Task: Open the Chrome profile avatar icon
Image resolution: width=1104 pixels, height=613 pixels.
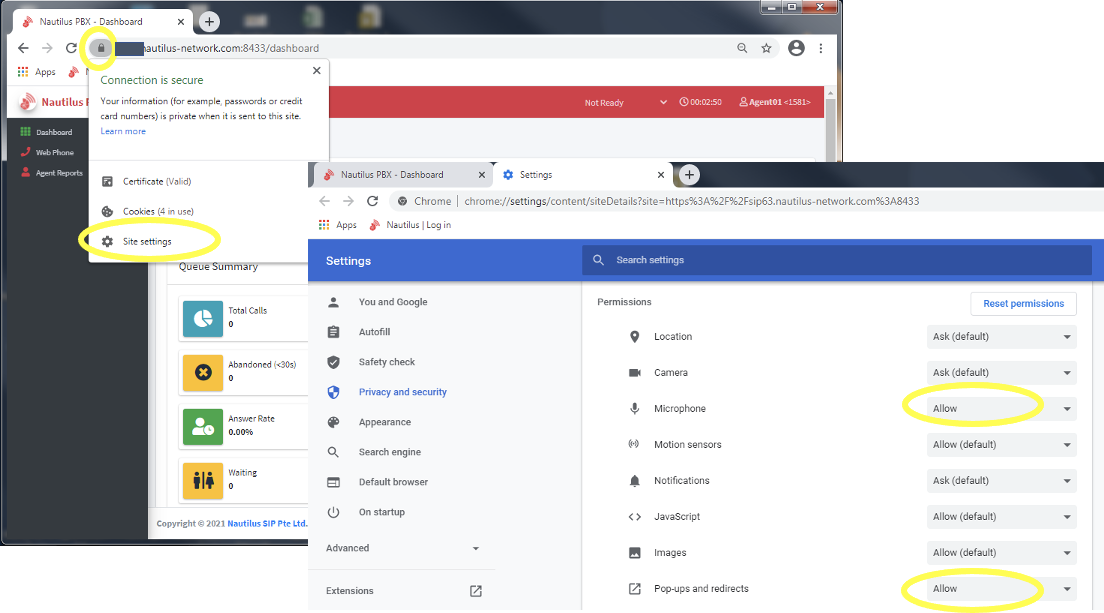Action: [x=796, y=48]
